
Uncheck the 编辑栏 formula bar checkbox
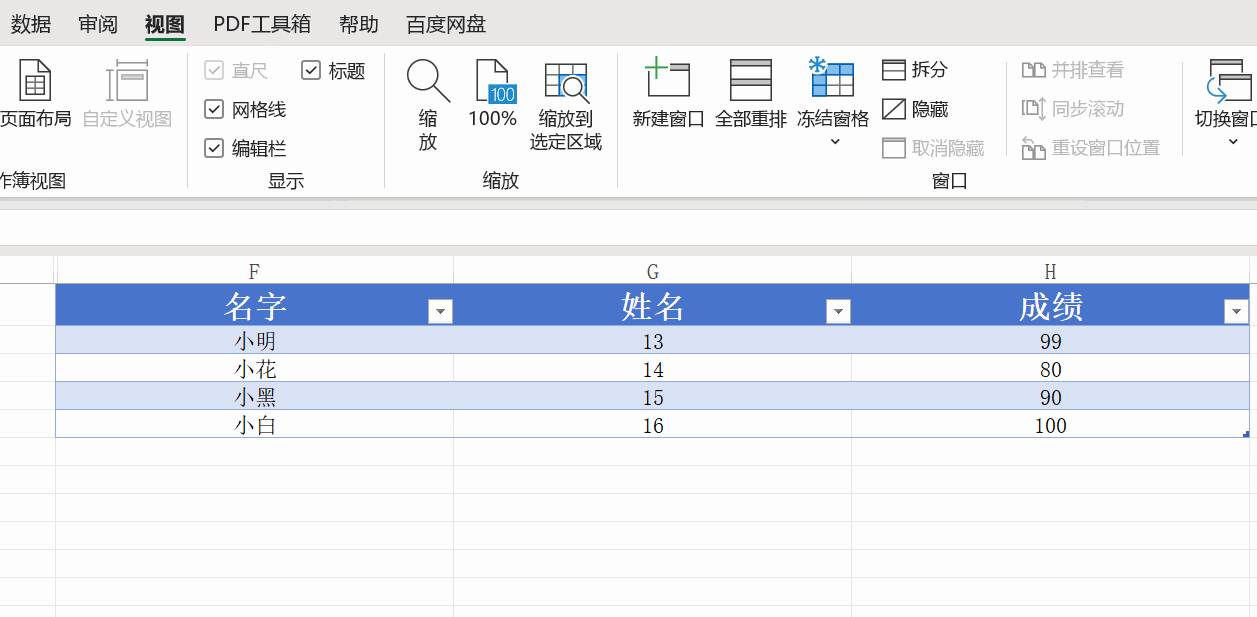point(214,148)
